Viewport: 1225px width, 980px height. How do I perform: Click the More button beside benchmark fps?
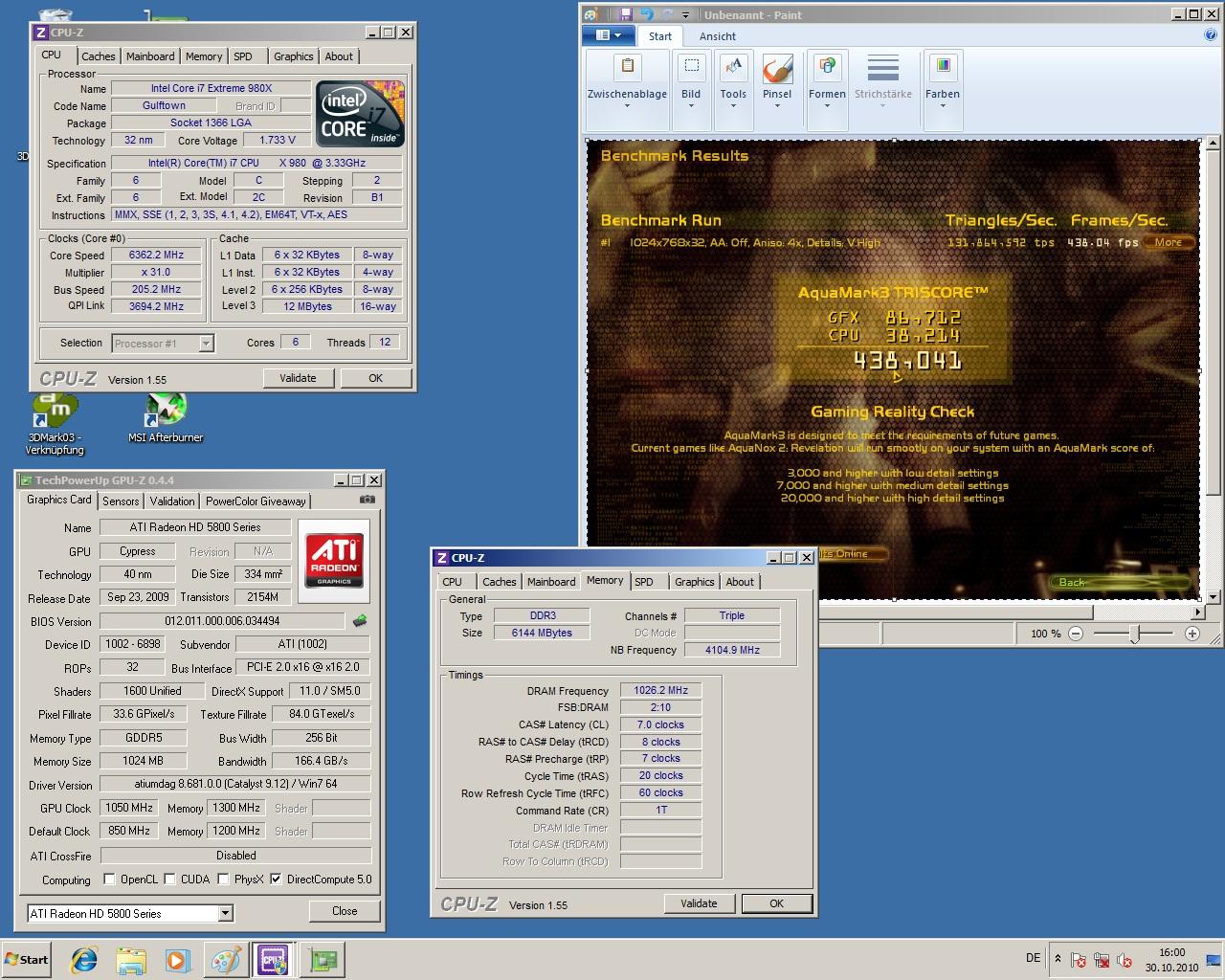point(1169,242)
